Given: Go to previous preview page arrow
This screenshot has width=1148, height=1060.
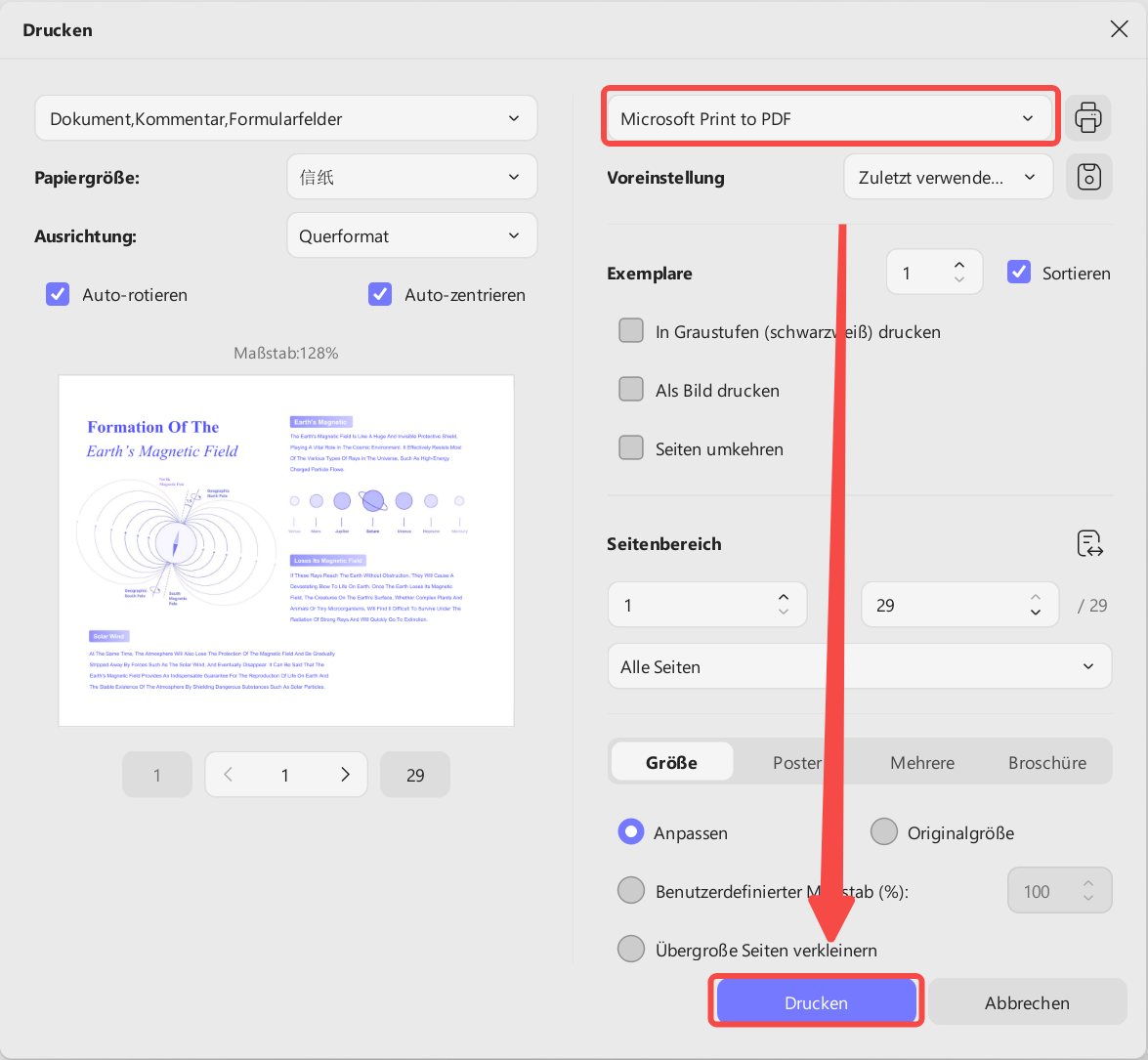Looking at the screenshot, I should click(228, 775).
